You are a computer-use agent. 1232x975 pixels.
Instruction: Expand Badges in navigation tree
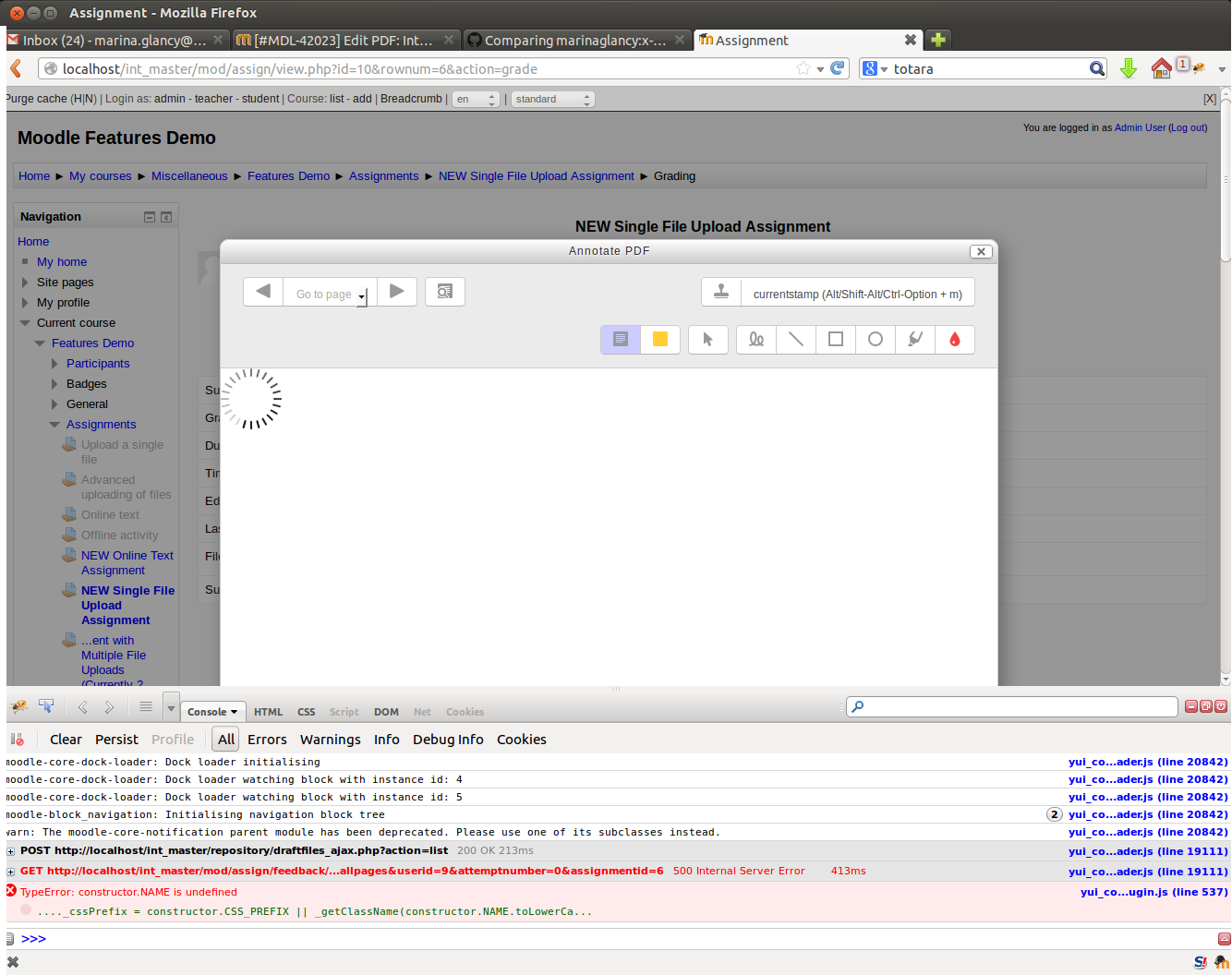54,384
